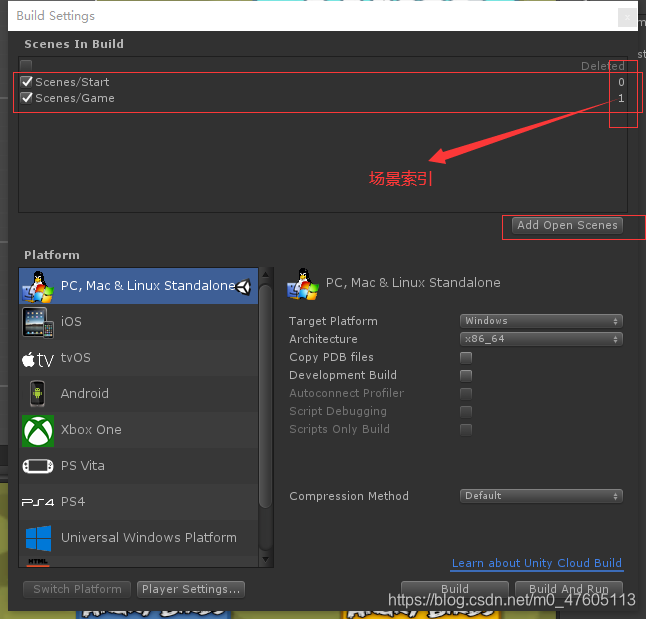This screenshot has width=646, height=619.
Task: Click Build And Run button
Action: point(569,589)
